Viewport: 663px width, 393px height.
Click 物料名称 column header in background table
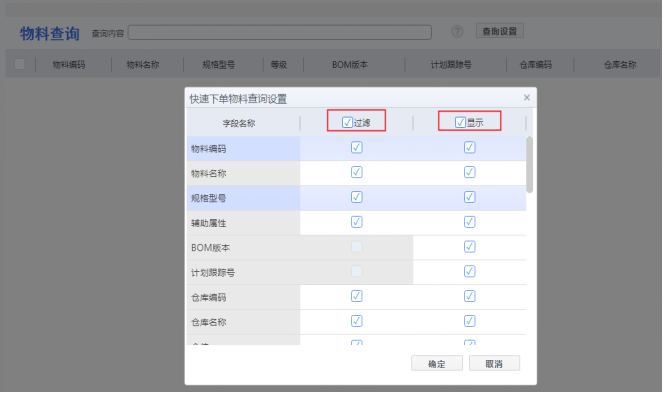tap(143, 65)
